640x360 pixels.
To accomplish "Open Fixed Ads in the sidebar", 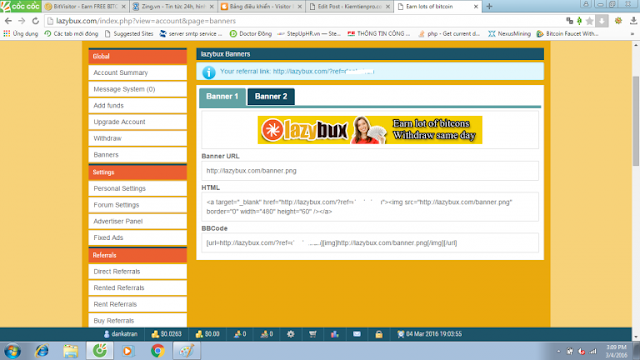I will [138, 238].
